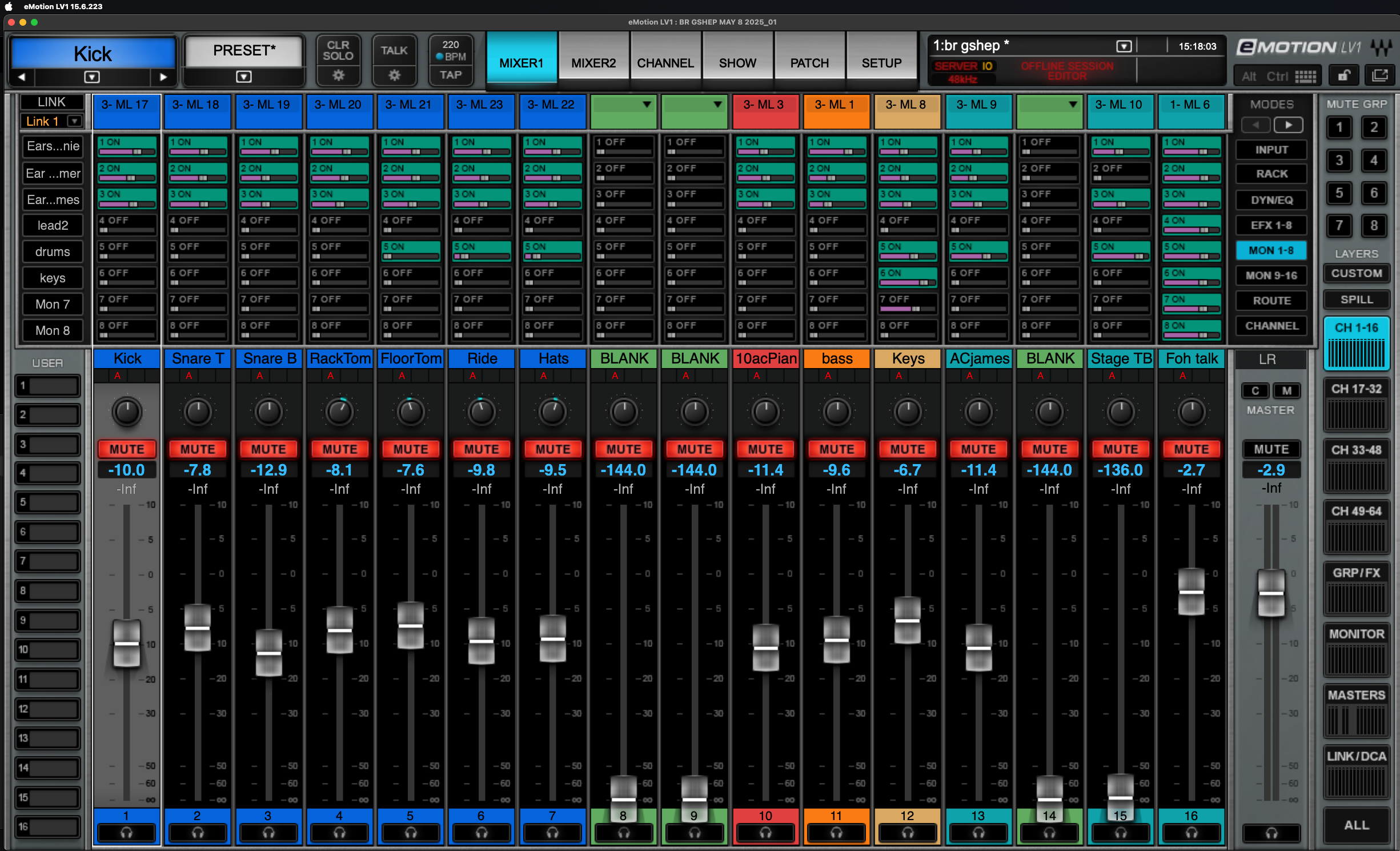Click headphone cue icon on channel 15
The image size is (1400, 851).
point(1121,833)
